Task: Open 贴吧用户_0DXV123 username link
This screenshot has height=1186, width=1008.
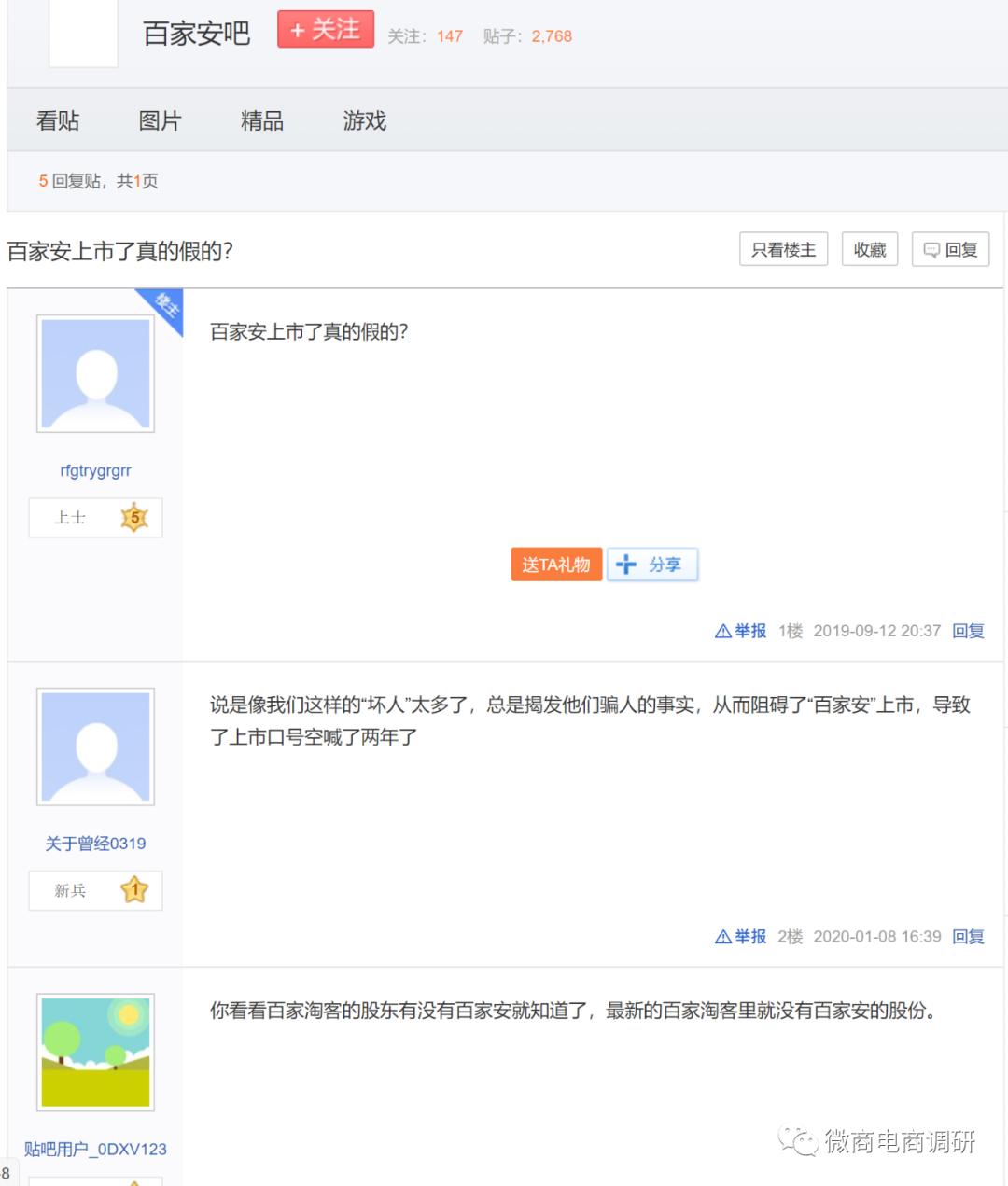Action: click(x=95, y=1149)
